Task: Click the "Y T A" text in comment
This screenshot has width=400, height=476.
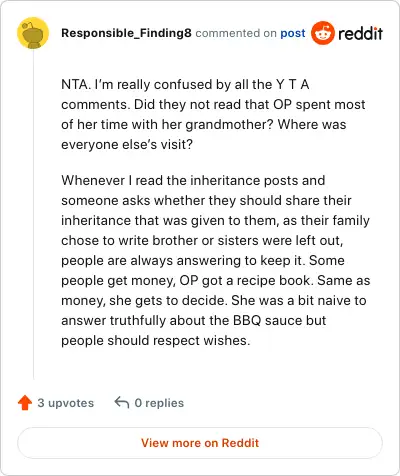Action: click(x=293, y=84)
